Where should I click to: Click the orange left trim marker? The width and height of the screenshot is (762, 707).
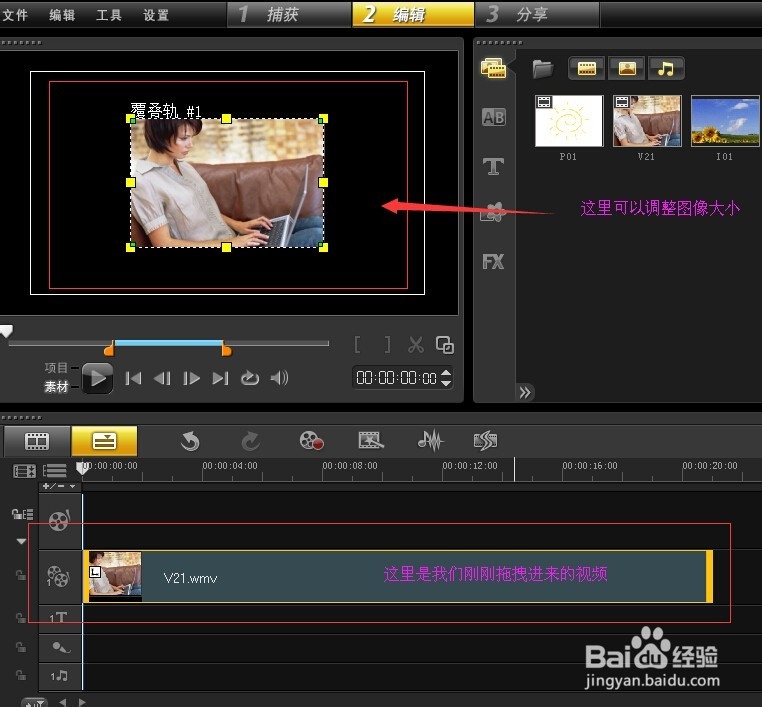109,348
